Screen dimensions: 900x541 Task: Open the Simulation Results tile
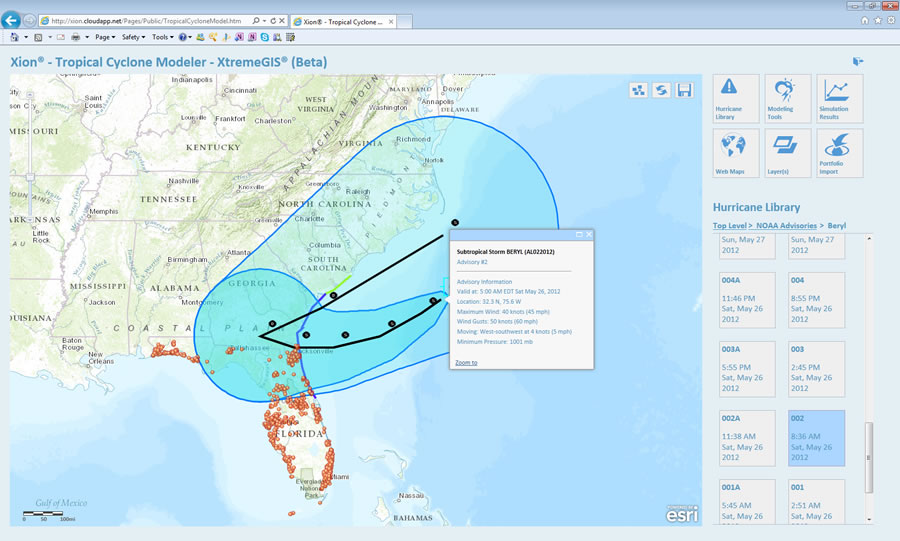click(840, 98)
